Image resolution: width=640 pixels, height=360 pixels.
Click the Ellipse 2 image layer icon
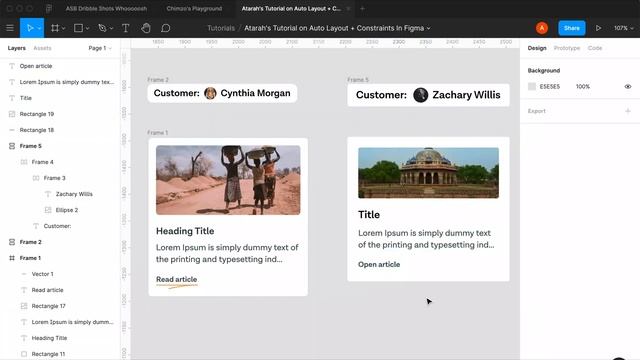(x=48, y=210)
